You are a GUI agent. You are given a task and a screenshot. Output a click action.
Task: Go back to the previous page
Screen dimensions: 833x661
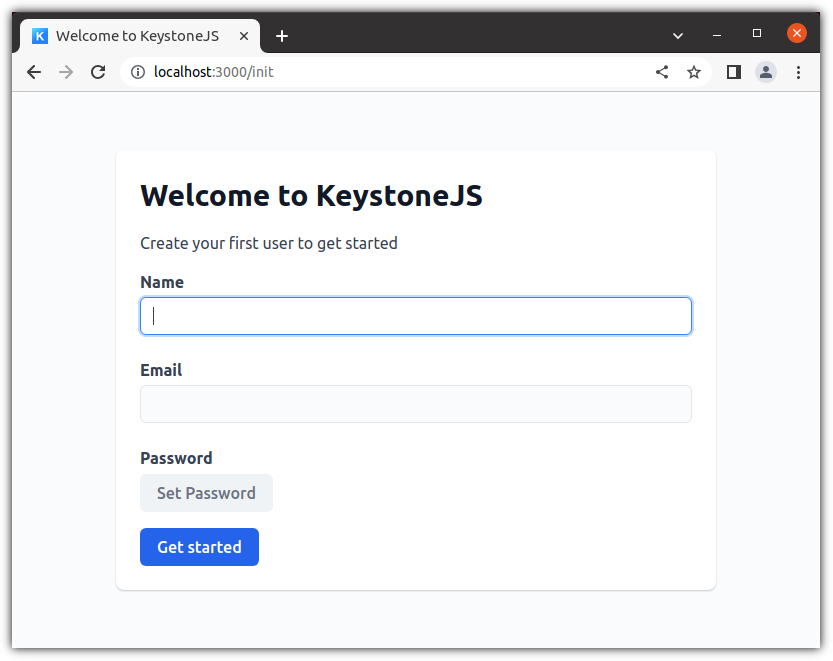click(x=34, y=72)
